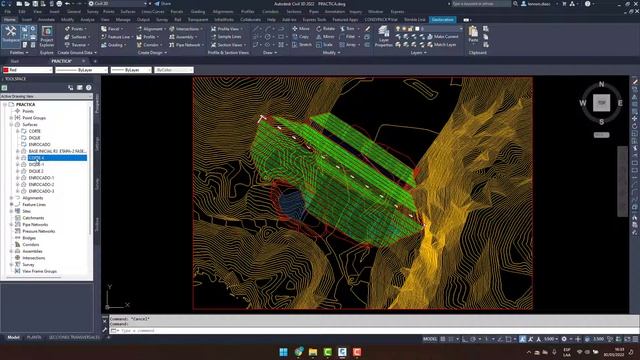This screenshot has height=360, width=640.
Task: Click the Sample Lines tool
Action: tap(226, 37)
